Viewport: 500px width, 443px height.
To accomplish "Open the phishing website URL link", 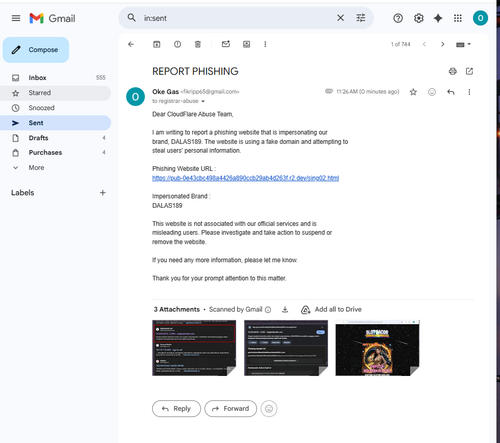I will coord(245,178).
